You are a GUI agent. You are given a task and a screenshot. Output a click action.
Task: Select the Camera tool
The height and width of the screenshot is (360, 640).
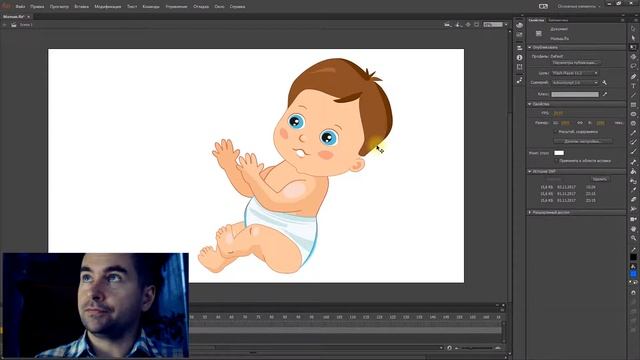coord(633,219)
